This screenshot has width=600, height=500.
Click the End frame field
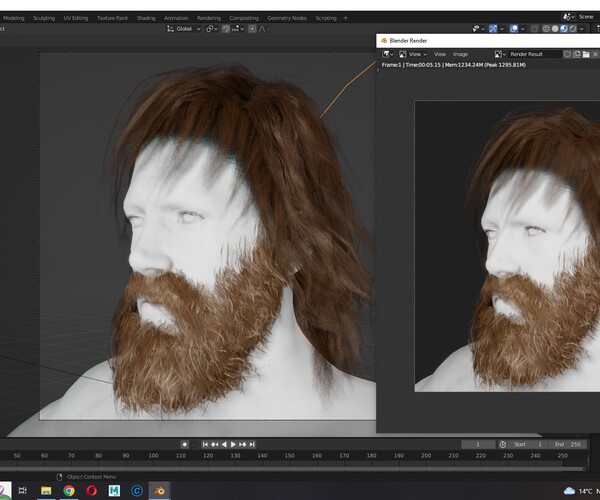click(x=568, y=445)
